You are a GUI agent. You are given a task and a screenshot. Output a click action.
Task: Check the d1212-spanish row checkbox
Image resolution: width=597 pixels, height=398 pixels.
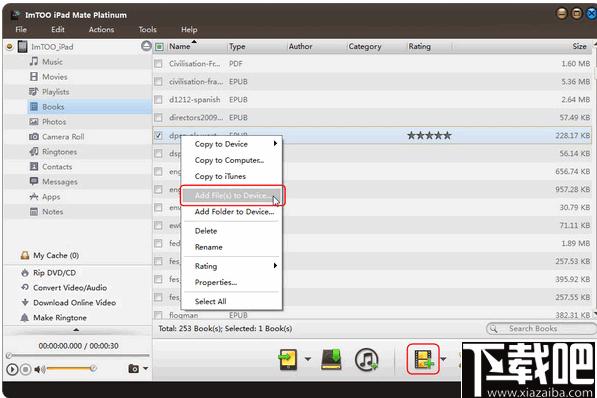(158, 99)
